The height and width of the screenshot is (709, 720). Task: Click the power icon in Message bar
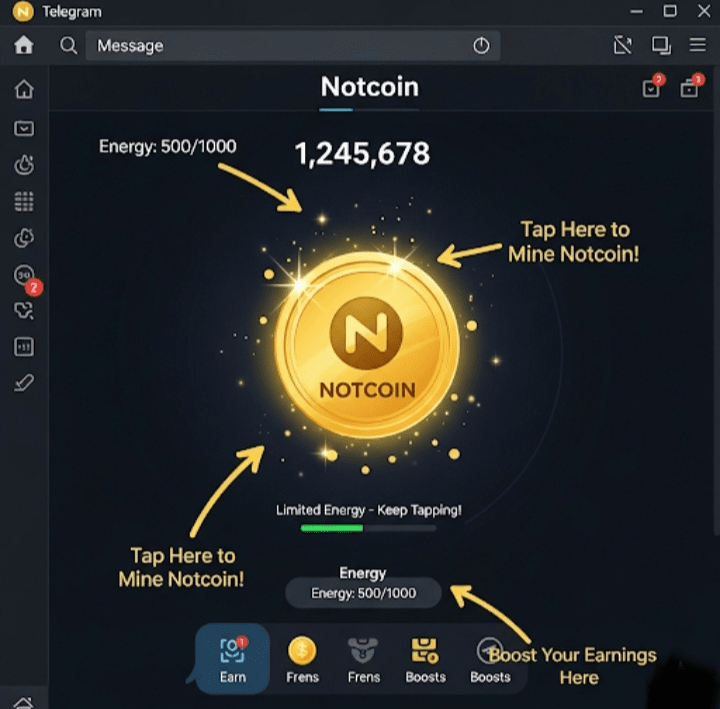coord(481,45)
